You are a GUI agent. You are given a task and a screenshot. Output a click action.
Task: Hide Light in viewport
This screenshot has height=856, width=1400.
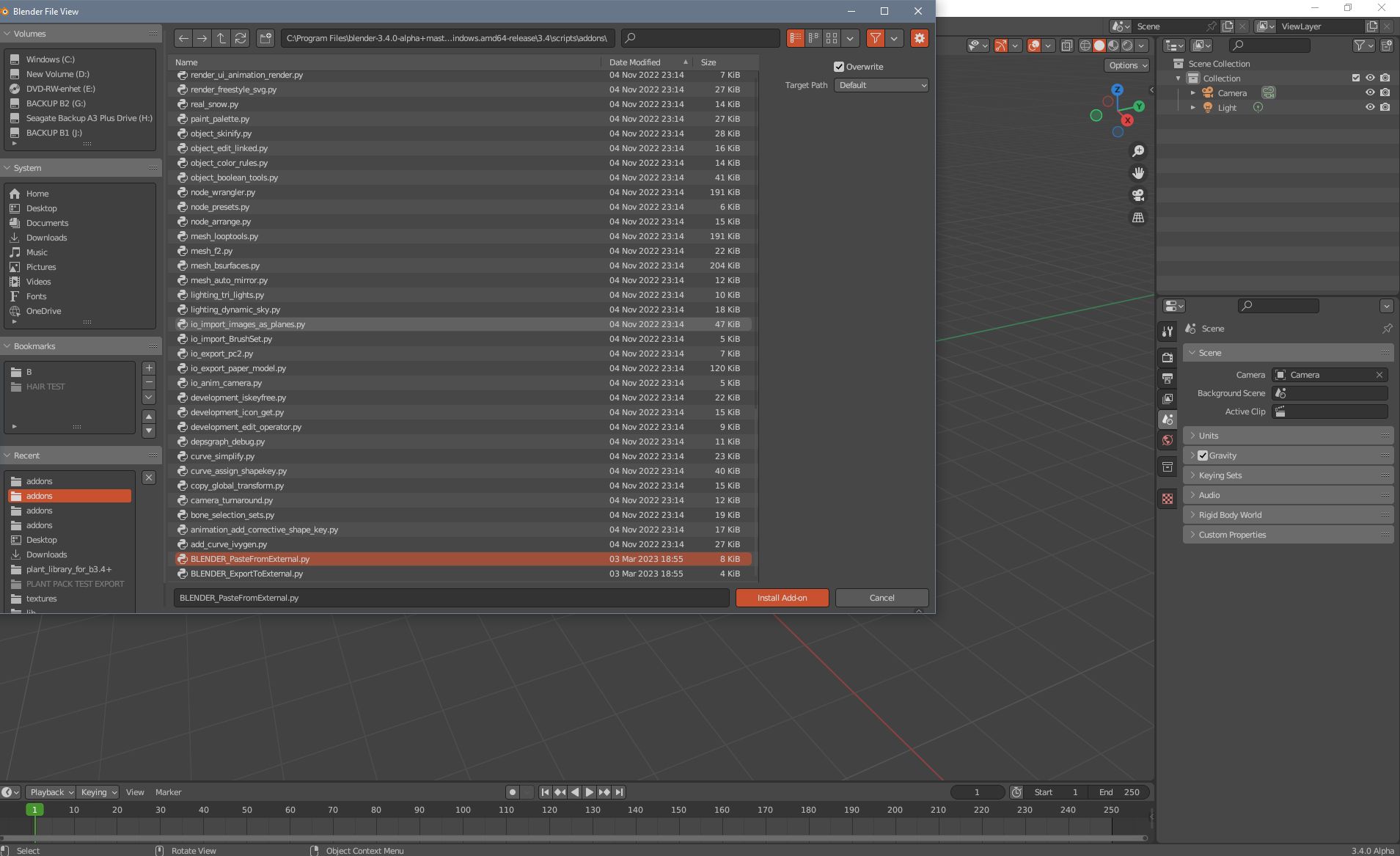[1369, 107]
